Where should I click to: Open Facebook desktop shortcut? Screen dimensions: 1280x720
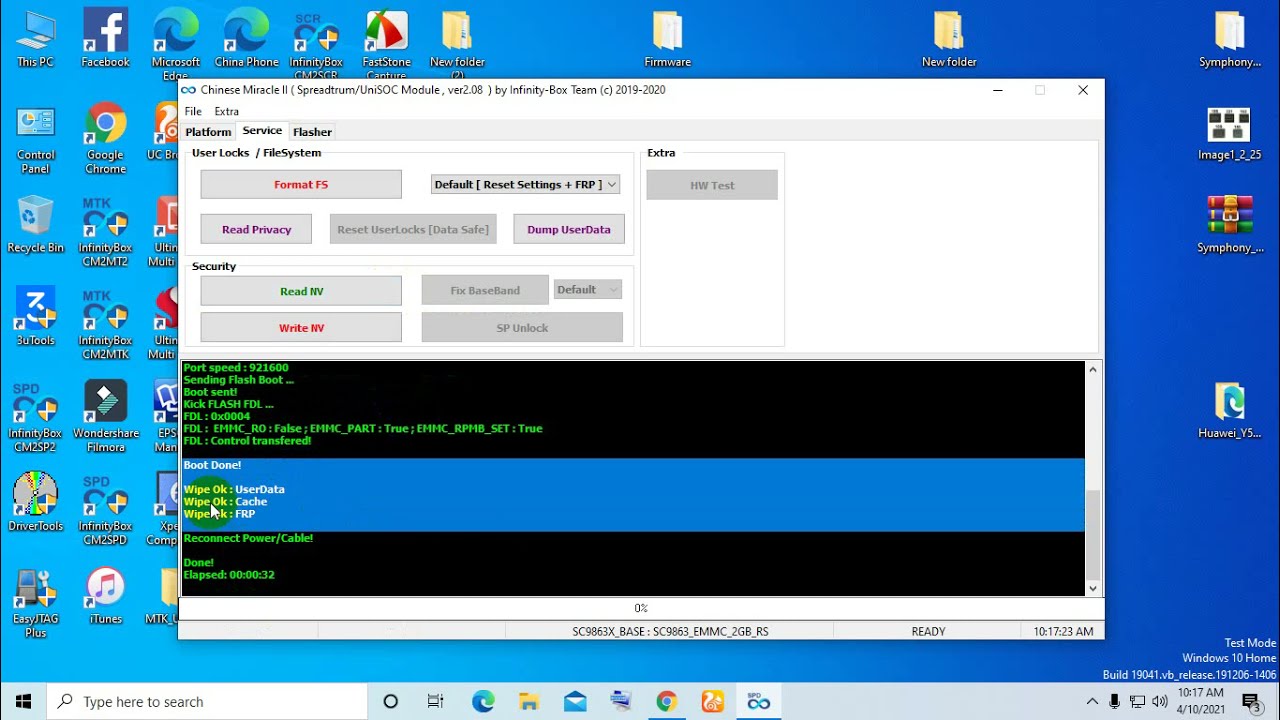pyautogui.click(x=105, y=39)
